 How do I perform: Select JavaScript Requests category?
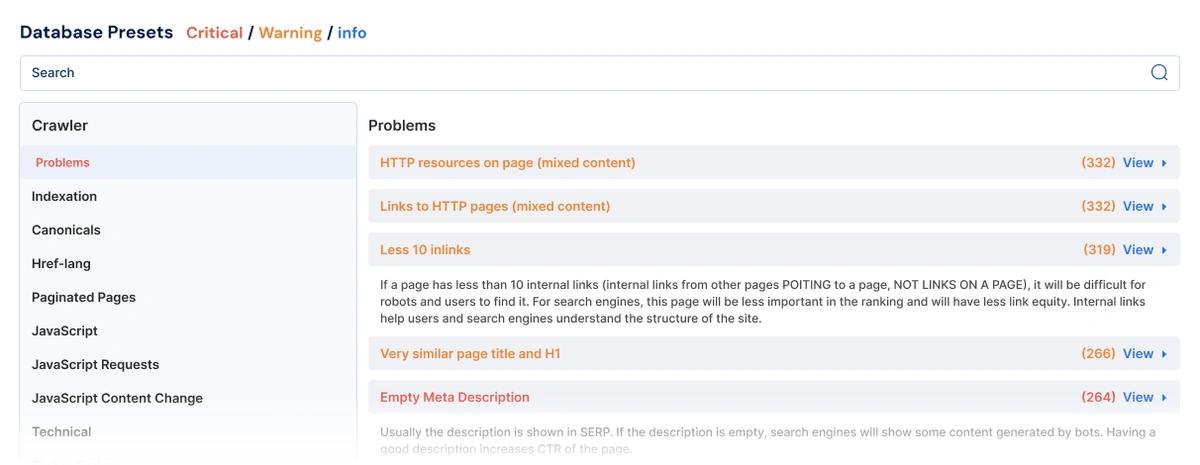[95, 364]
